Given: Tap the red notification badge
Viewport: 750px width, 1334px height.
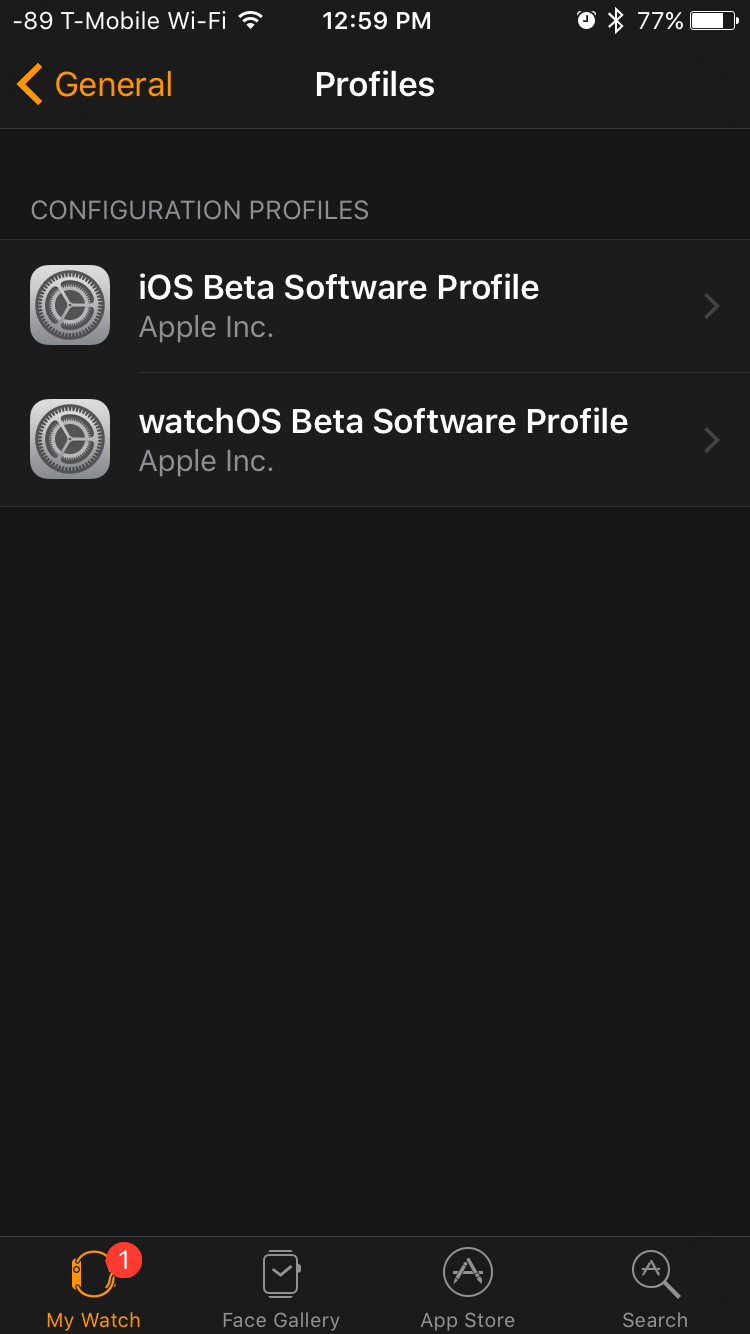Looking at the screenshot, I should tap(124, 1260).
